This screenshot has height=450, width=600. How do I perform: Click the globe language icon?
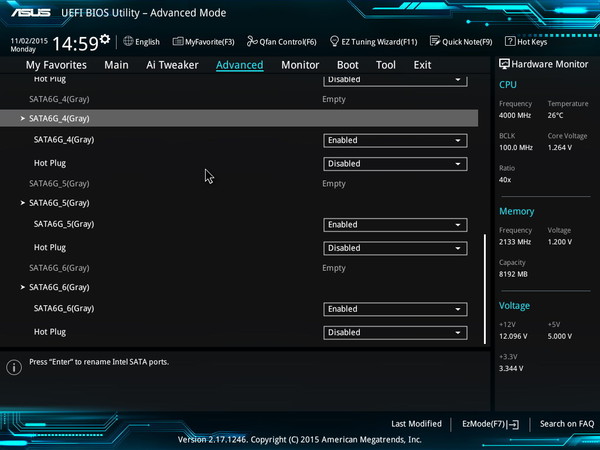click(x=128, y=41)
